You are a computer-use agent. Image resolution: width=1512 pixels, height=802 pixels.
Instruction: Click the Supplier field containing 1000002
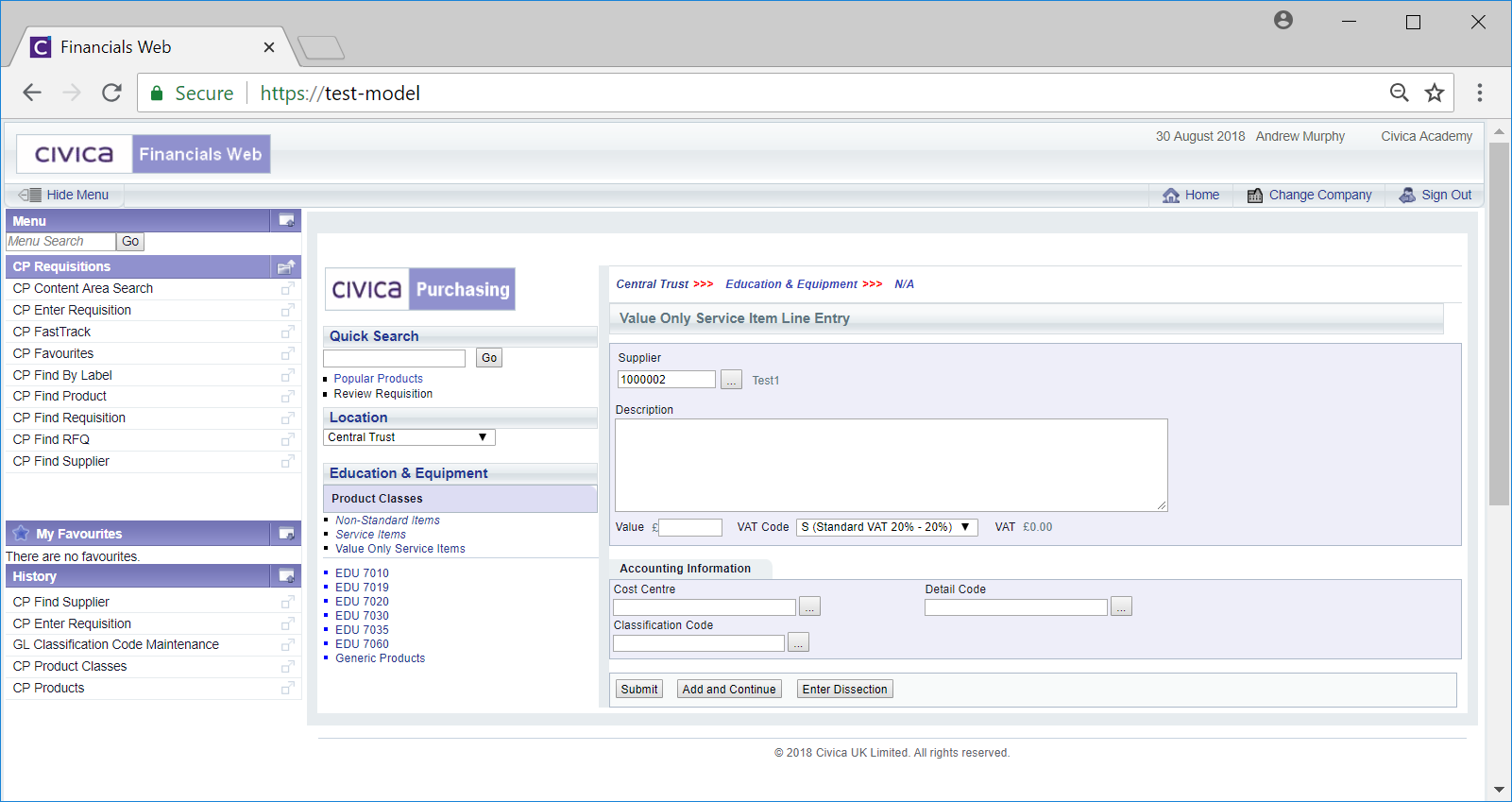pyautogui.click(x=667, y=380)
